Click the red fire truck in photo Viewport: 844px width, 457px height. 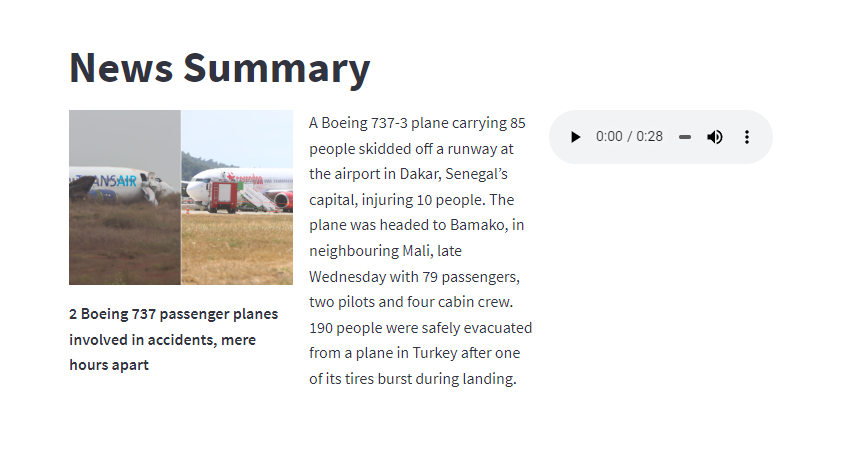[x=222, y=196]
